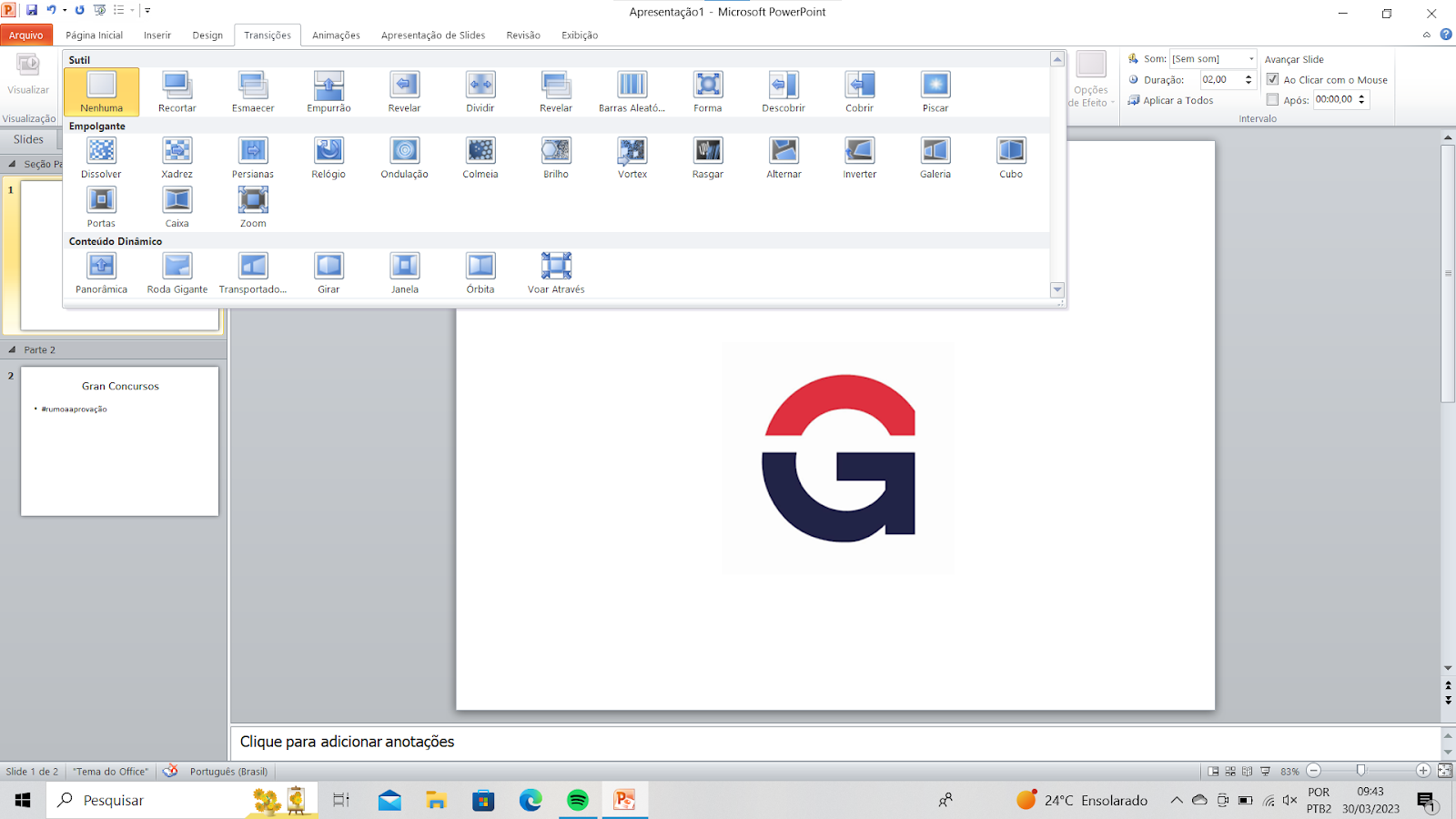Select the Inverter transition
This screenshot has width=1456, height=819.
[x=859, y=158]
